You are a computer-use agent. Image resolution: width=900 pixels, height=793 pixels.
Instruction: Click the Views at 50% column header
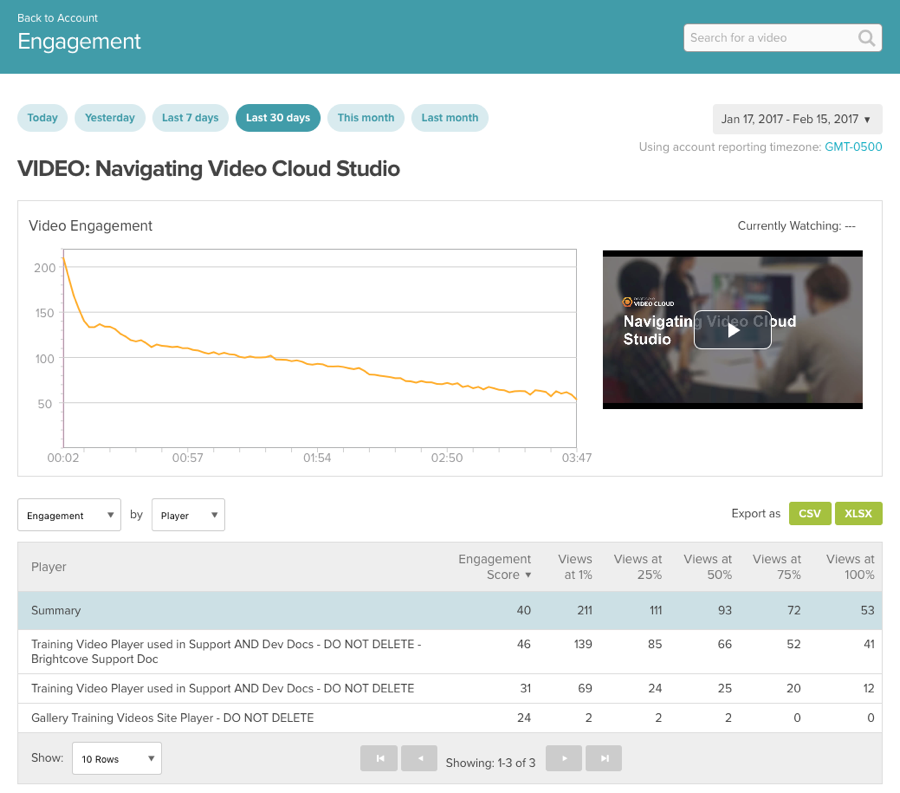tap(708, 567)
